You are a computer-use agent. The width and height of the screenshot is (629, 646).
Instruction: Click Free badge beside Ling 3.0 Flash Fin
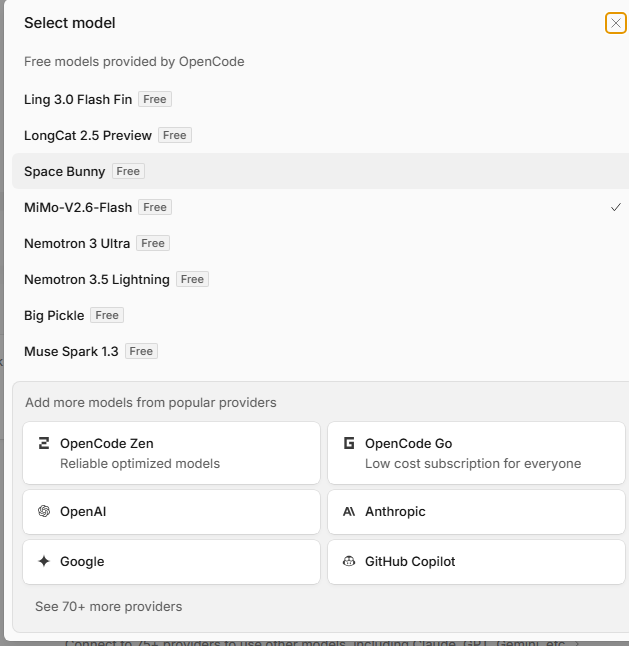155,99
